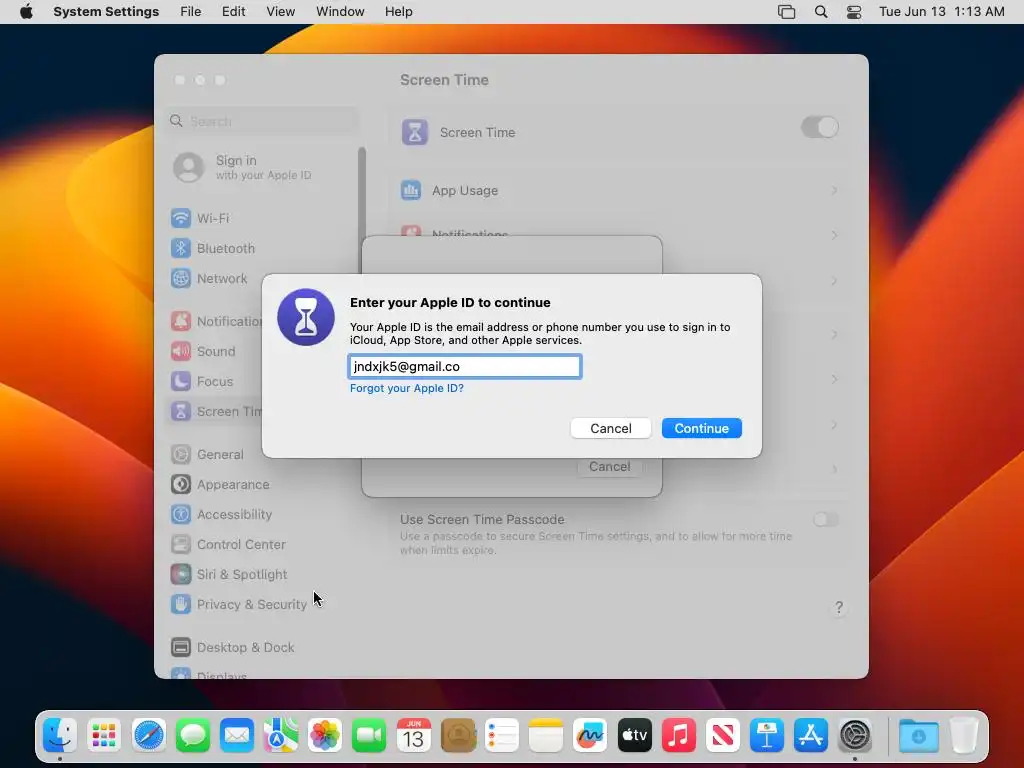Click the date and time in menu bar
Viewport: 1024px width, 768px height.
941,12
